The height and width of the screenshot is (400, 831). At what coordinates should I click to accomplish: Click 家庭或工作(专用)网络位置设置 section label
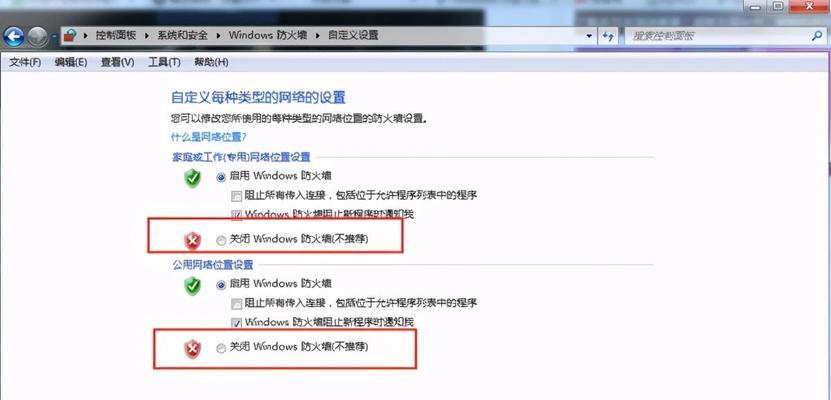click(241, 157)
